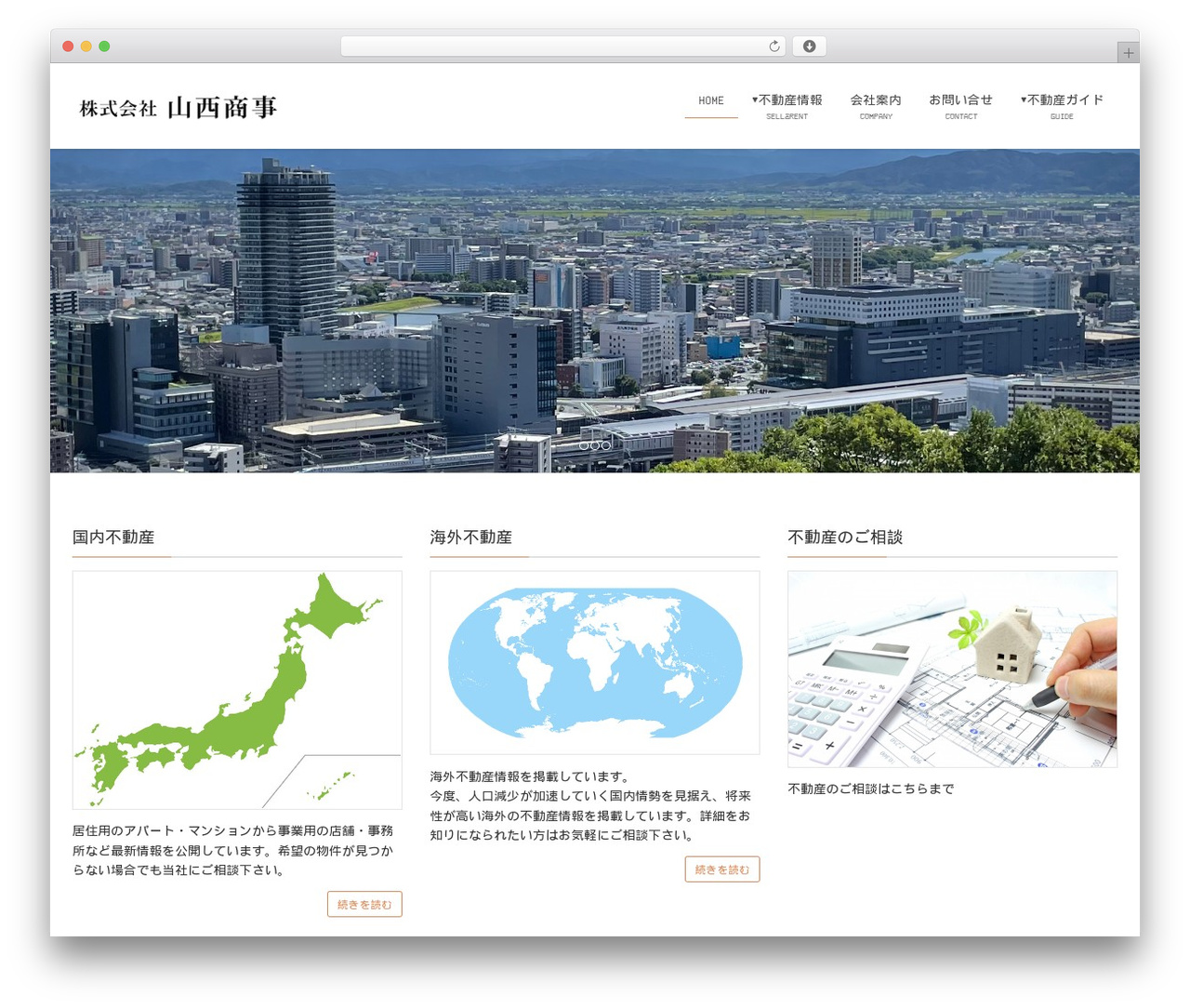Open the browser downloads button

pos(809,46)
